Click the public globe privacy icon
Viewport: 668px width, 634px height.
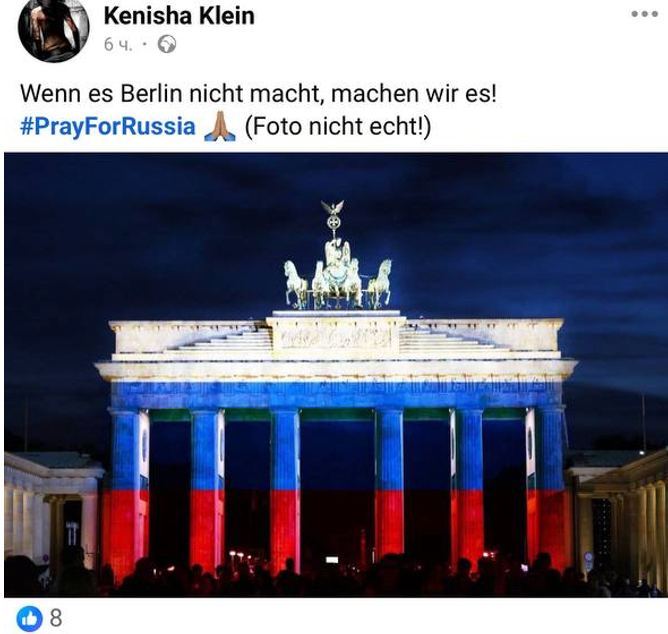pos(167,44)
